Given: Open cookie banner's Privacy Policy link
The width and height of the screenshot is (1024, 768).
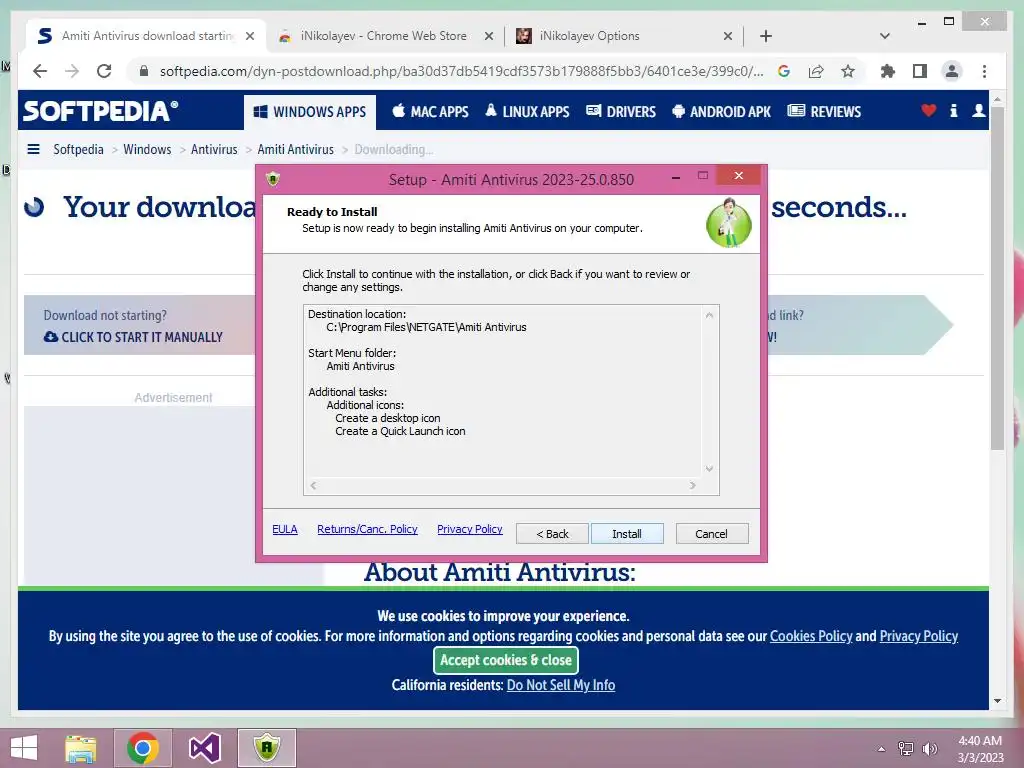Looking at the screenshot, I should (x=919, y=636).
